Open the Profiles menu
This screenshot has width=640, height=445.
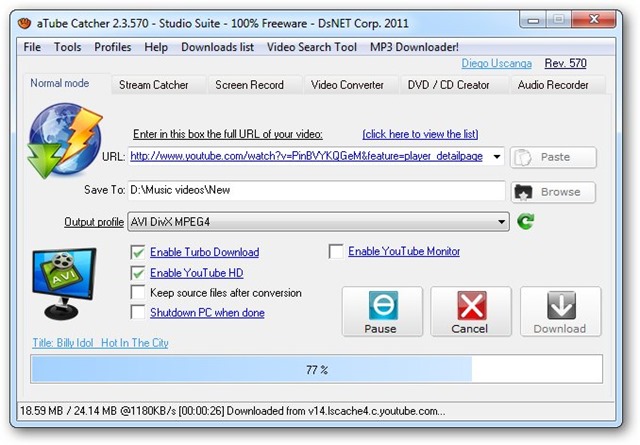(113, 47)
